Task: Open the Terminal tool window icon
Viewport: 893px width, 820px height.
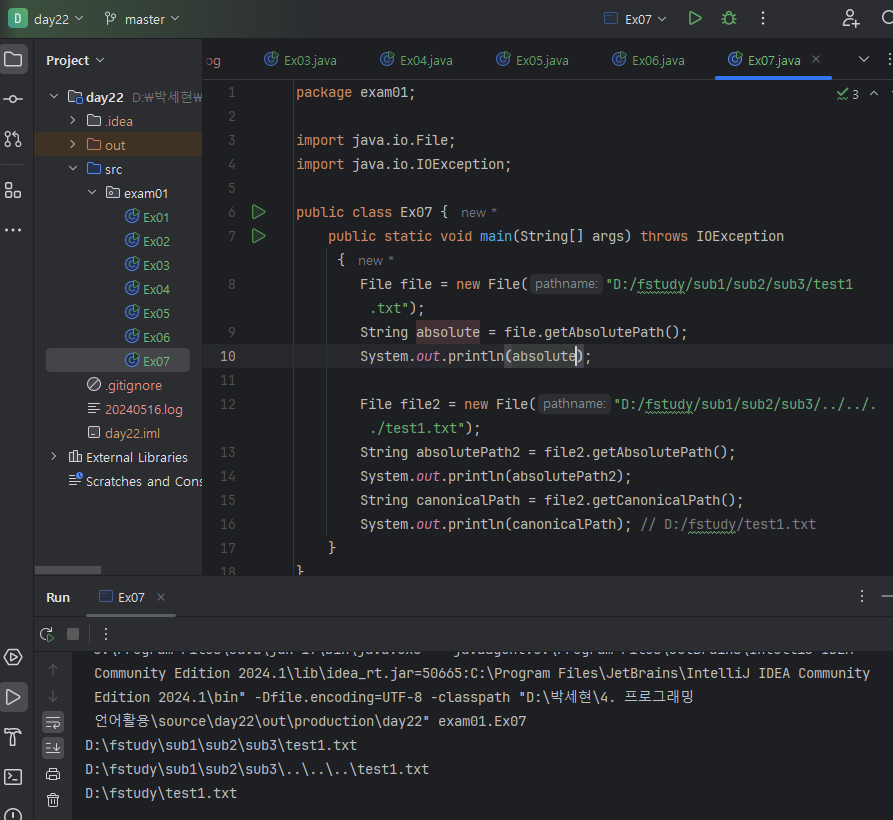Action: point(13,777)
